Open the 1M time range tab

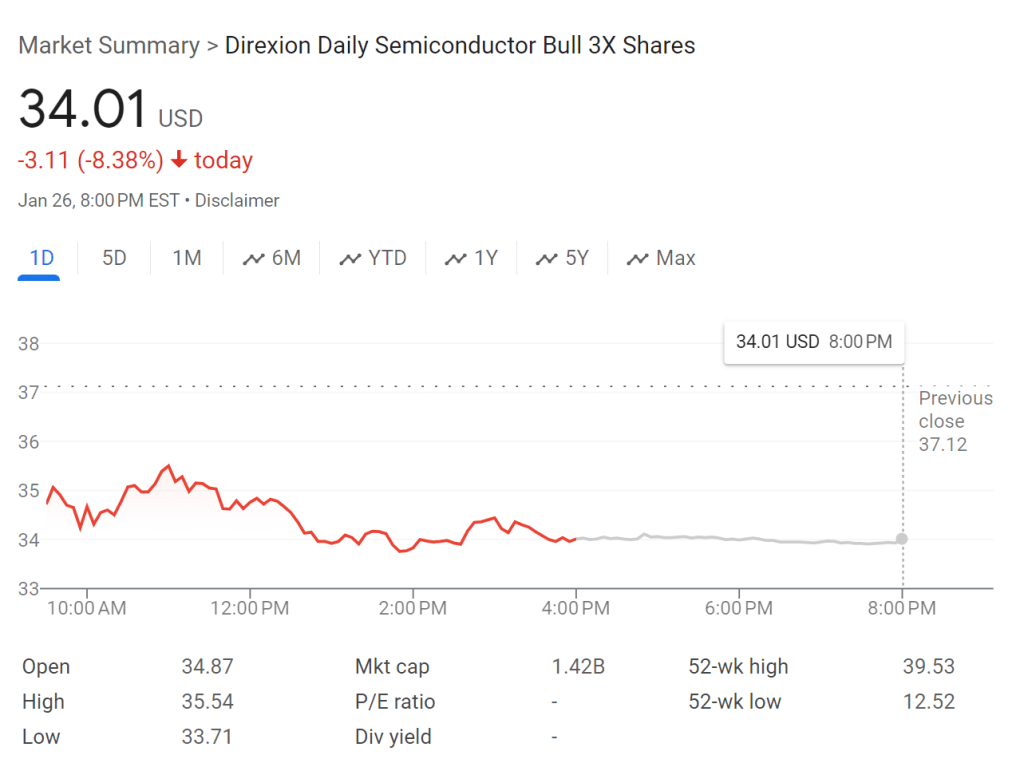187,258
